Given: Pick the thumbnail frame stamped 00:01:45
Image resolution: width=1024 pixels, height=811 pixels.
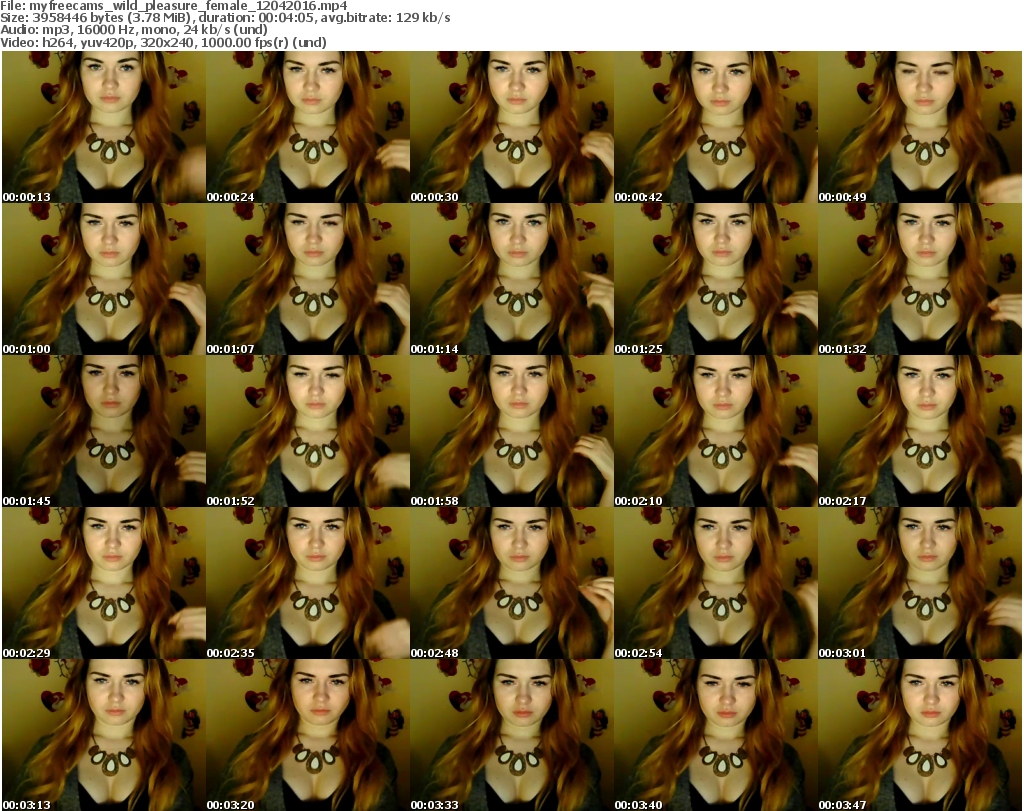Looking at the screenshot, I should tap(104, 432).
